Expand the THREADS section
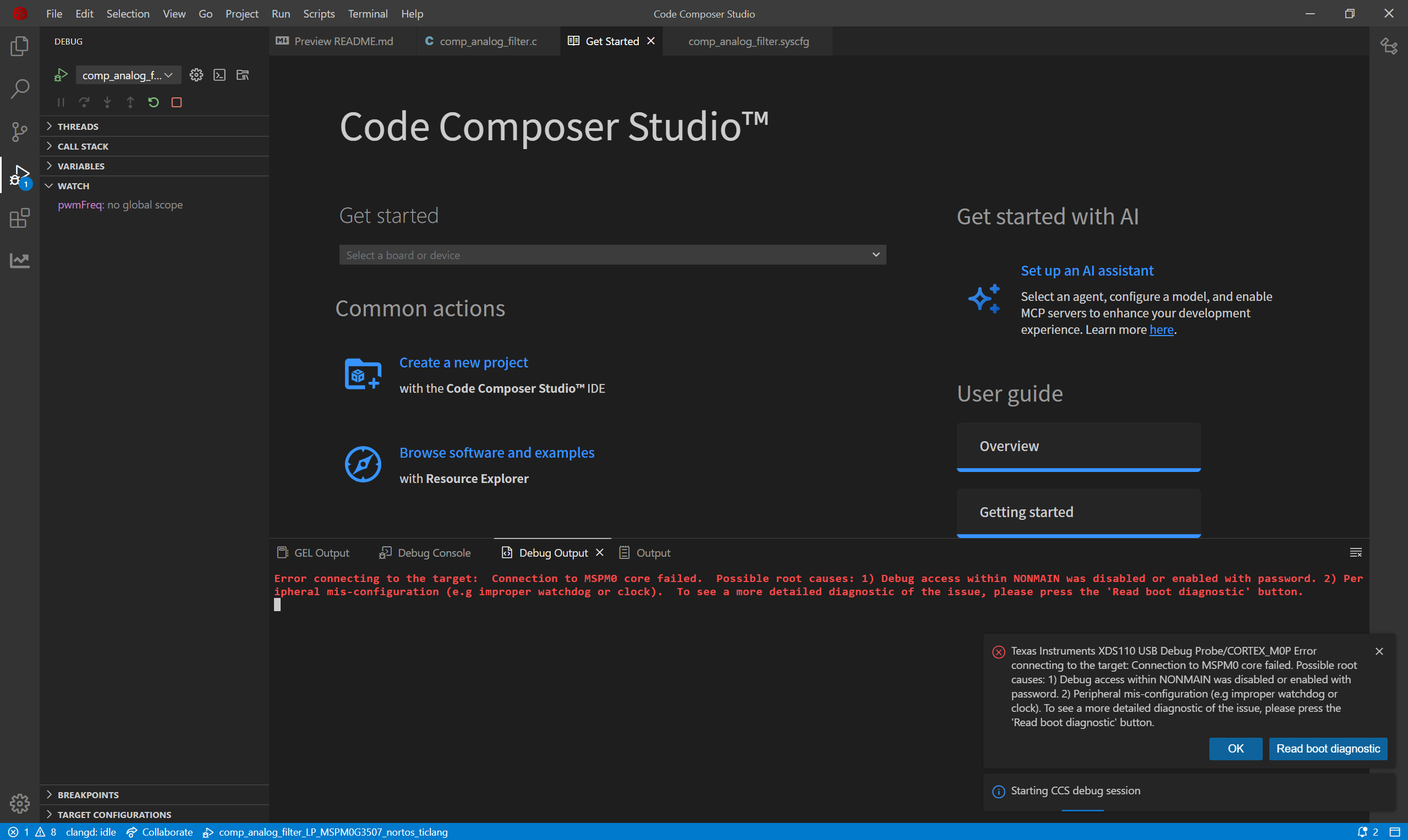The width and height of the screenshot is (1408, 840). click(155, 126)
